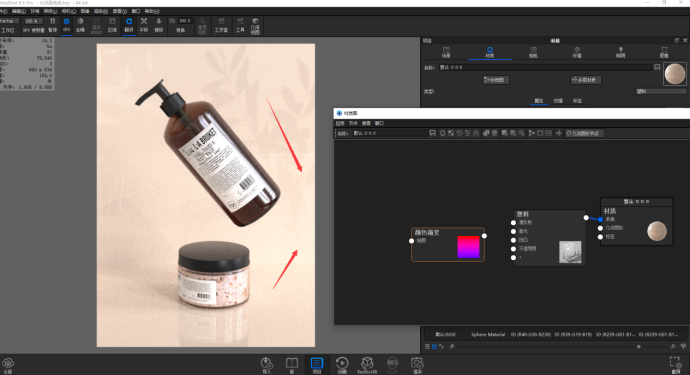
Task: Click the Geometry Nodes button in graph toolbar
Action: pos(584,133)
